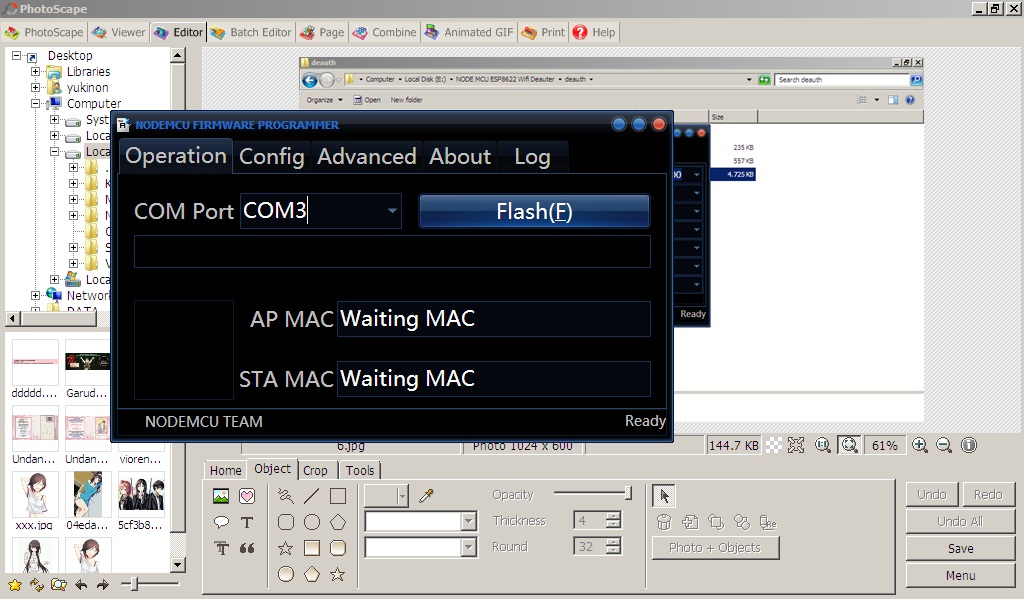The image size is (1024, 600).
Task: Select the xxx.jpg thumbnail
Action: (x=34, y=501)
